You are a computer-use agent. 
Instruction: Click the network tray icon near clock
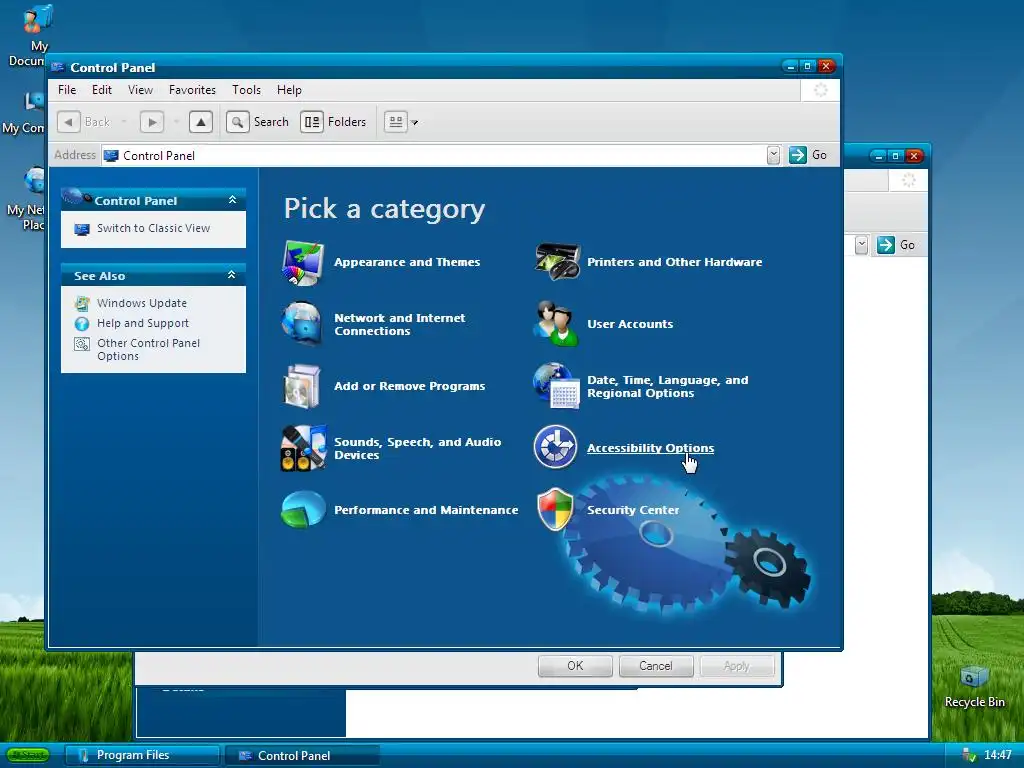[969, 755]
